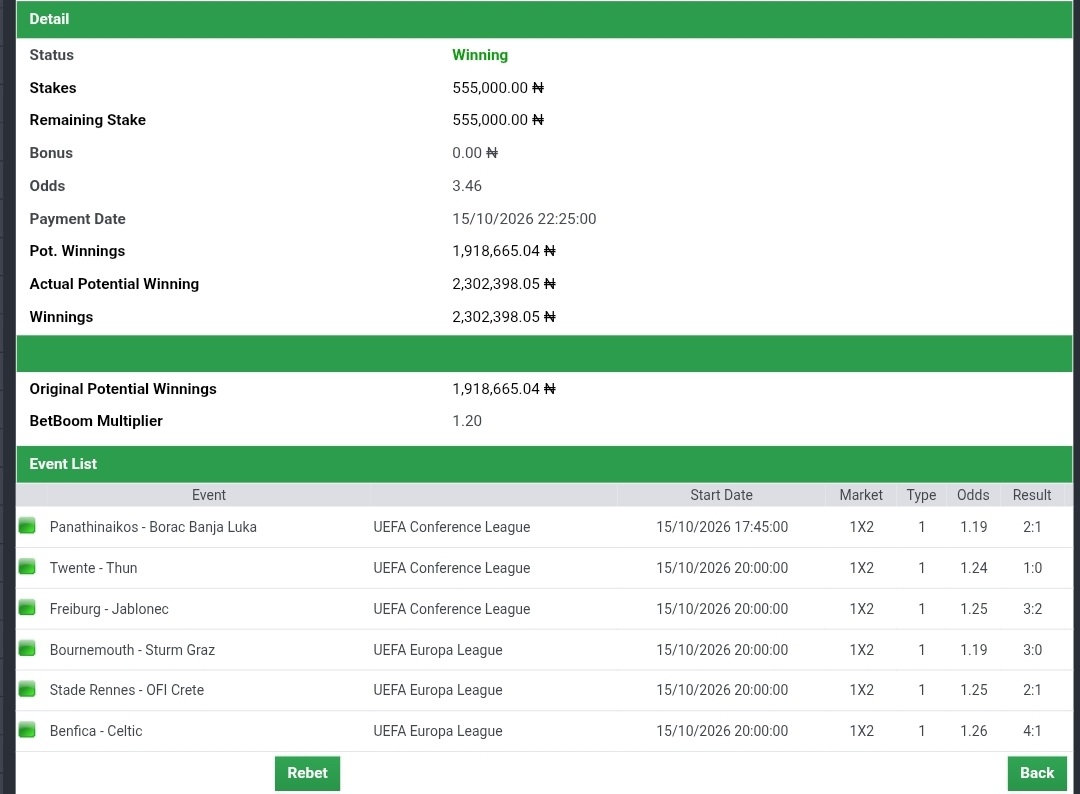Select the Result column header

click(x=1032, y=495)
